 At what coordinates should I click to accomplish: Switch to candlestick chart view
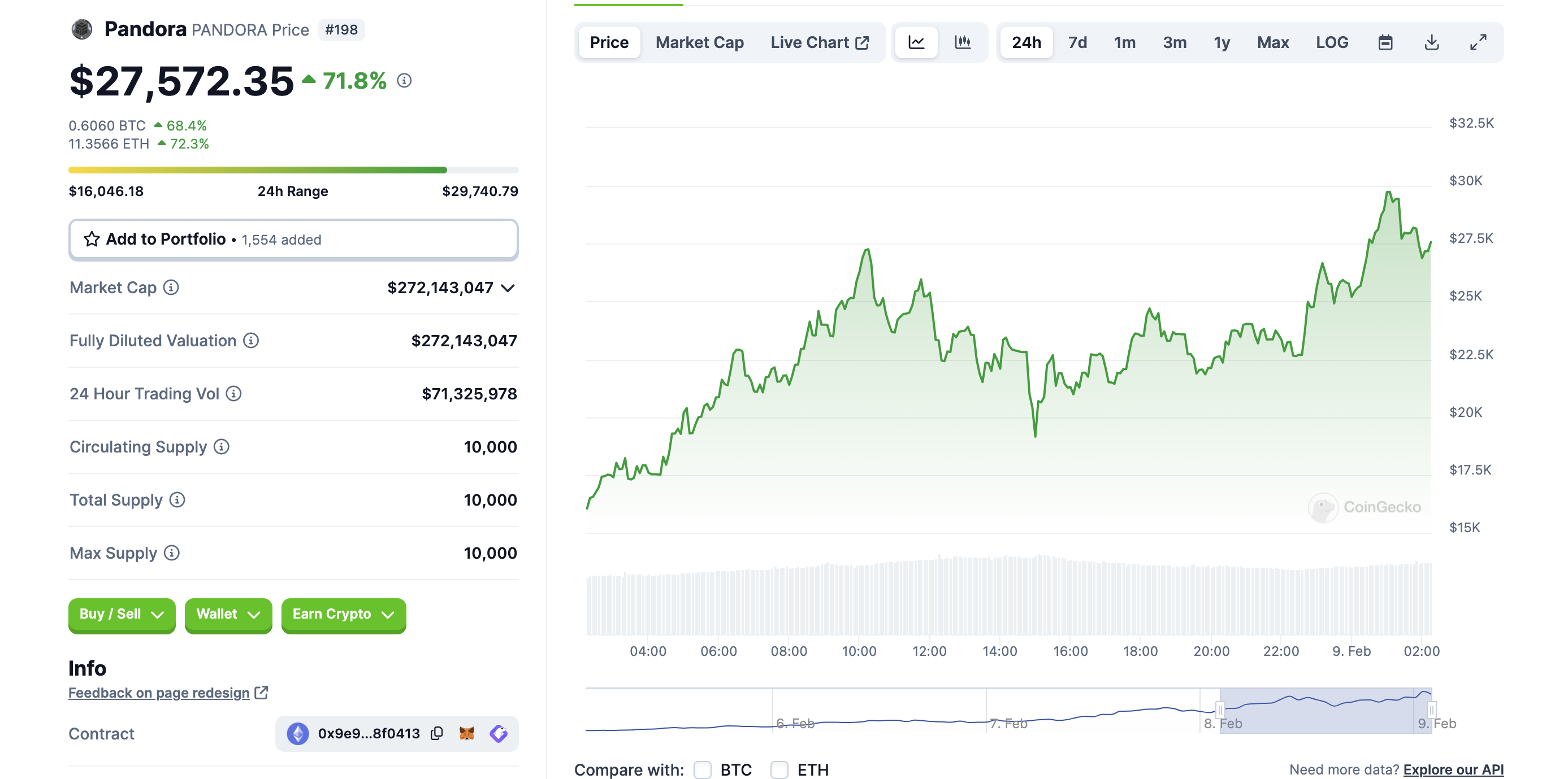point(963,42)
